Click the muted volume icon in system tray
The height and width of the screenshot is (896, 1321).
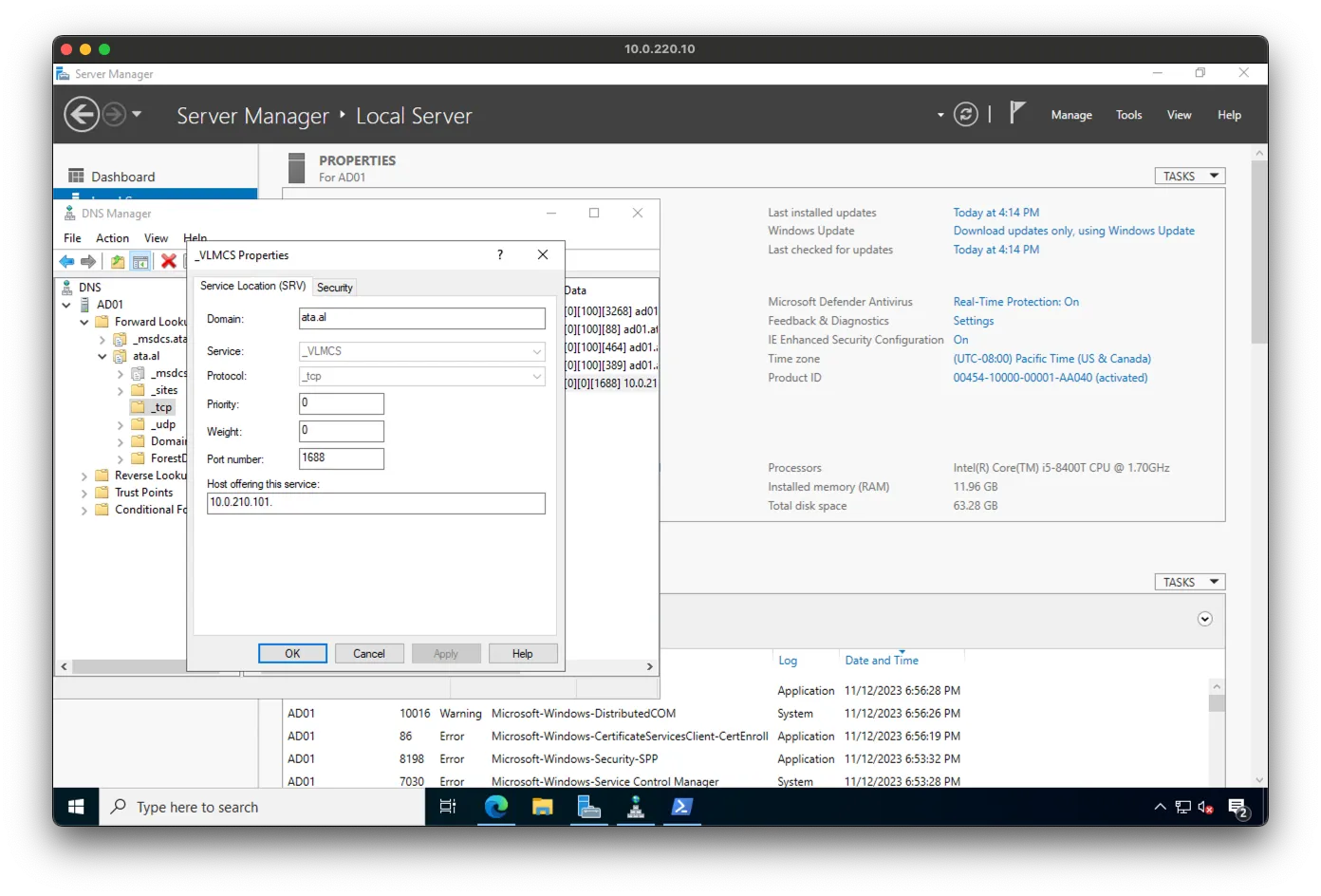click(1205, 807)
